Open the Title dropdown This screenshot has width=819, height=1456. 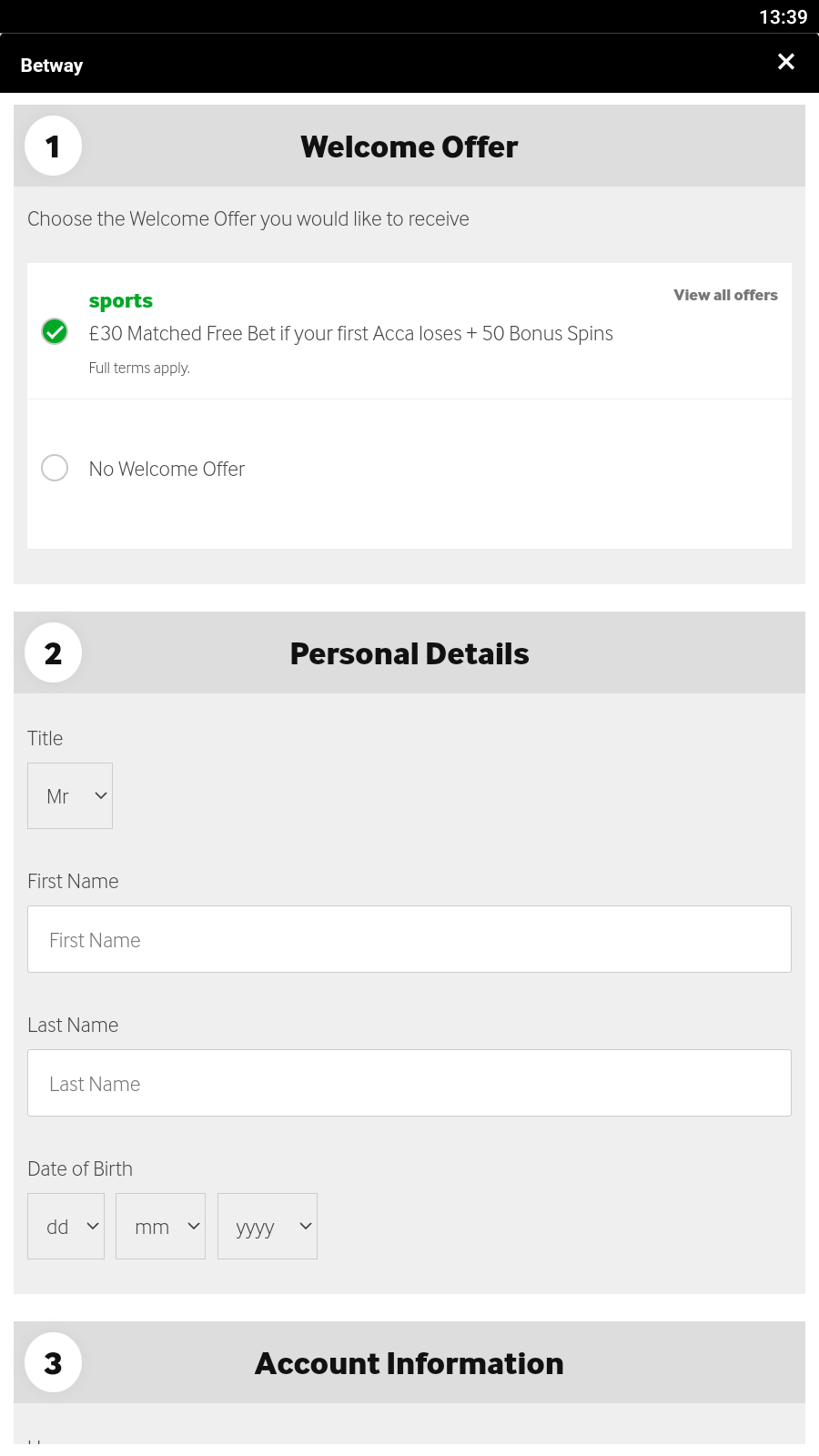coord(70,796)
